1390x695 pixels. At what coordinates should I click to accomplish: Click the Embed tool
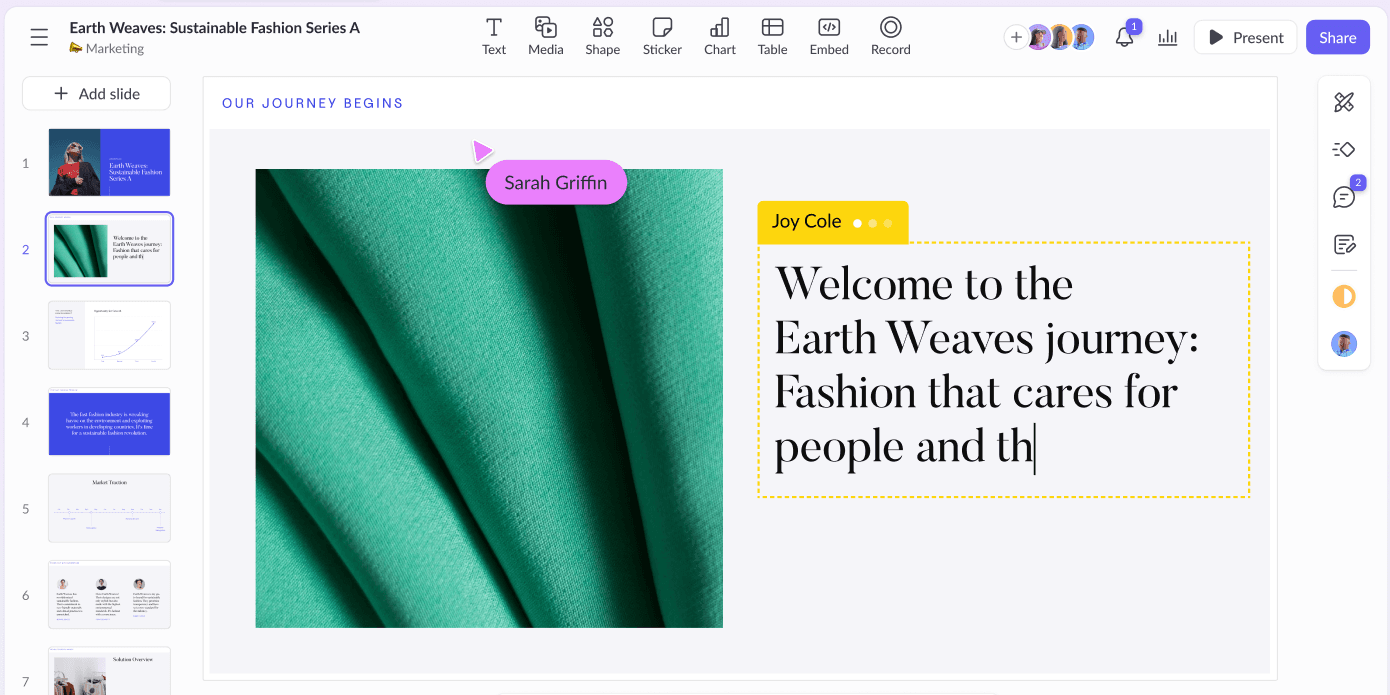pos(829,37)
